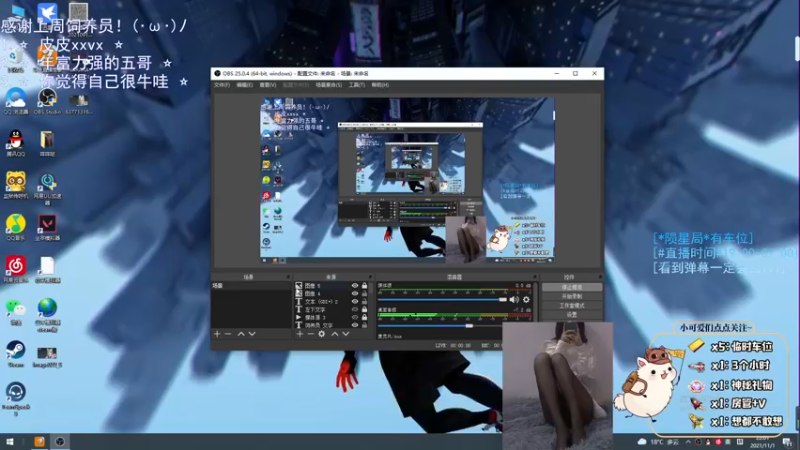800x450 pixels.
Task: Mute the 媒体源 audio with the speaker icon
Action: [514, 299]
